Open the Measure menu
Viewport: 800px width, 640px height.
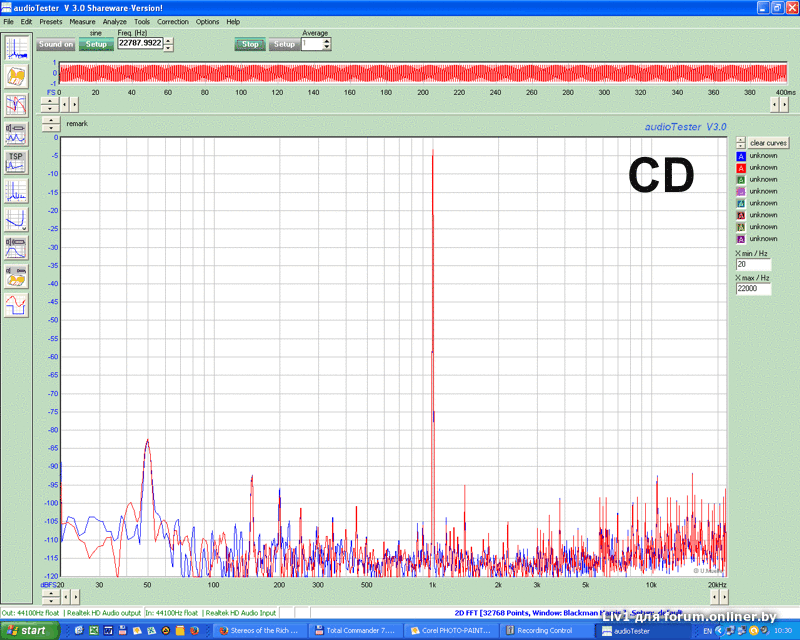point(82,21)
